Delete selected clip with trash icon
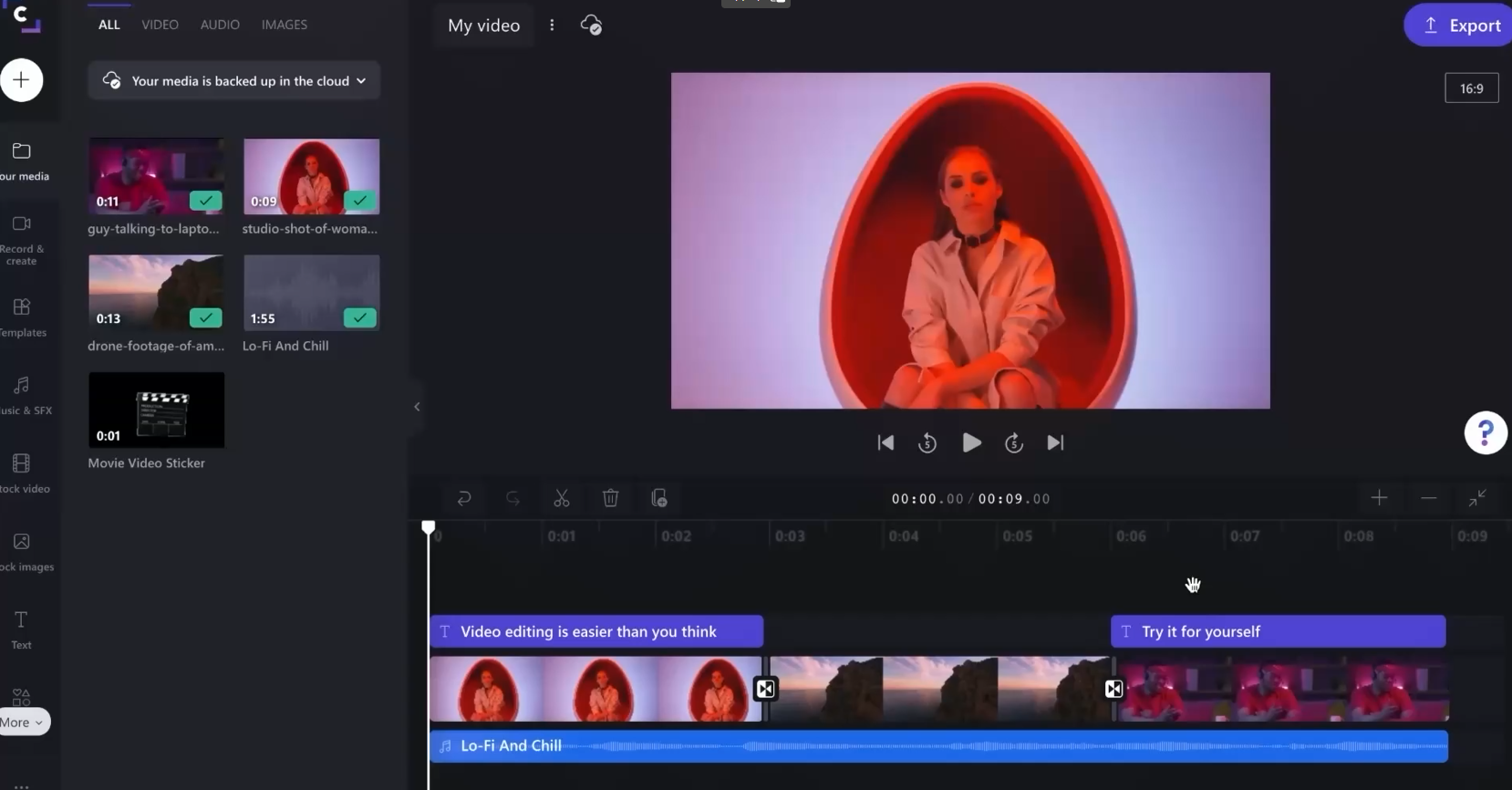 (611, 498)
